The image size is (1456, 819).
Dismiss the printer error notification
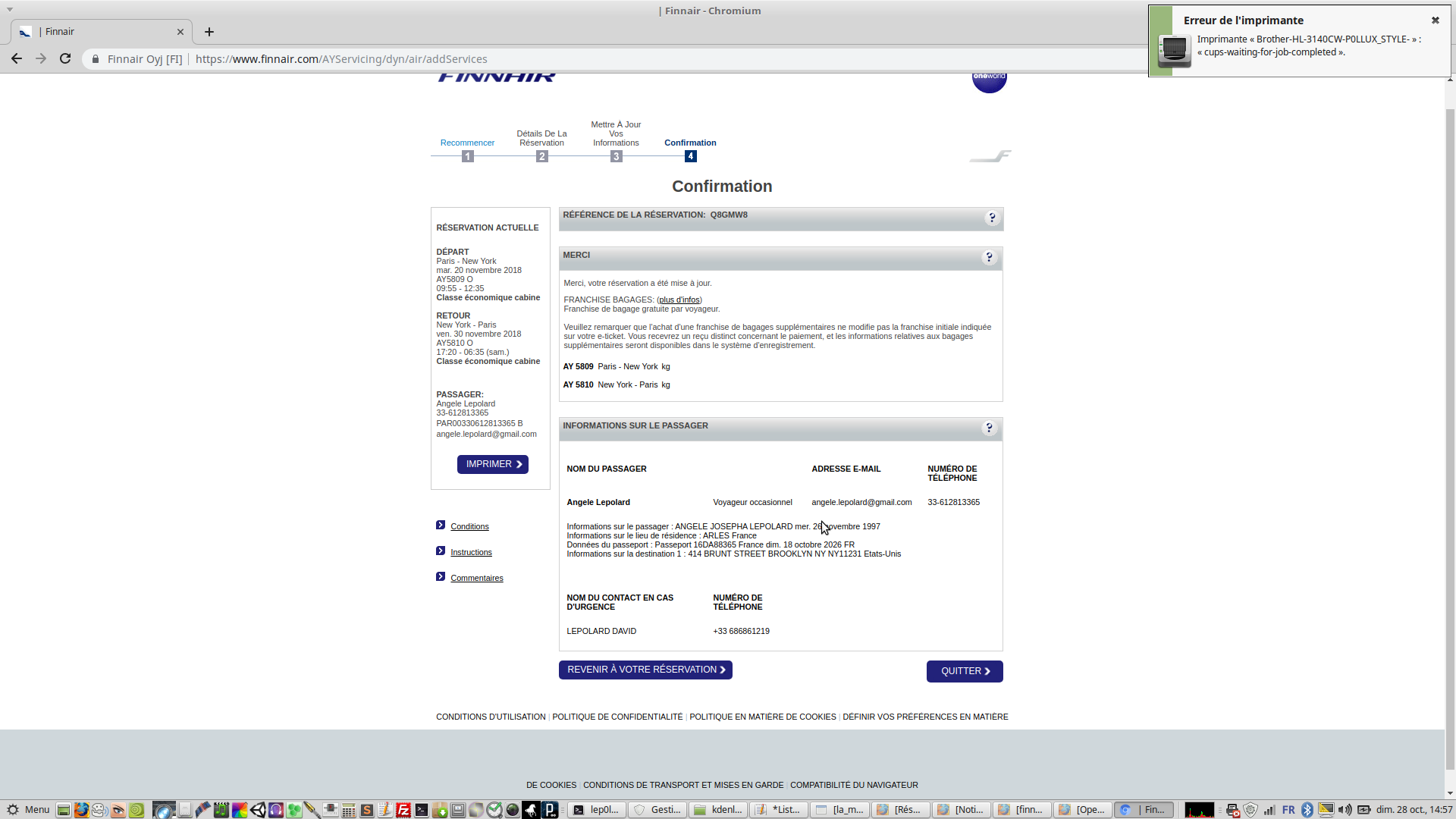(x=1435, y=20)
